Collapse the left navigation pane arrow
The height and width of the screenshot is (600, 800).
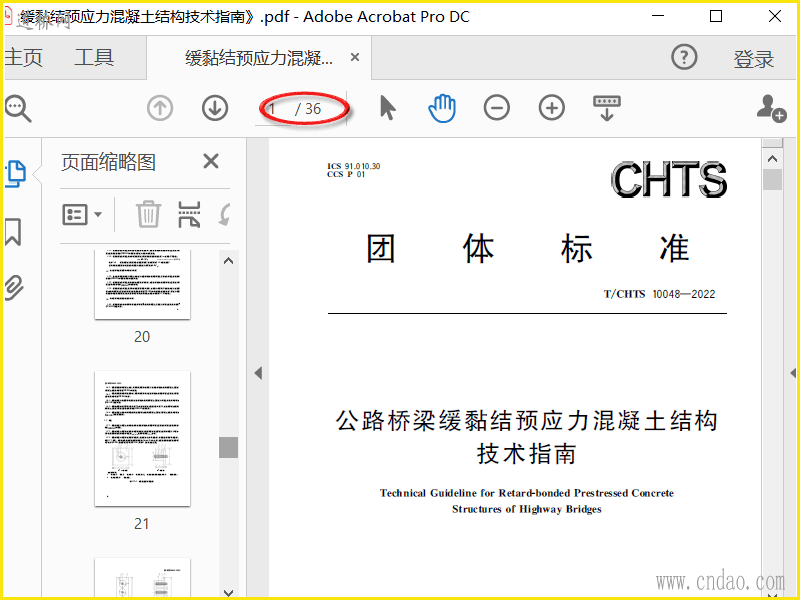tap(258, 373)
